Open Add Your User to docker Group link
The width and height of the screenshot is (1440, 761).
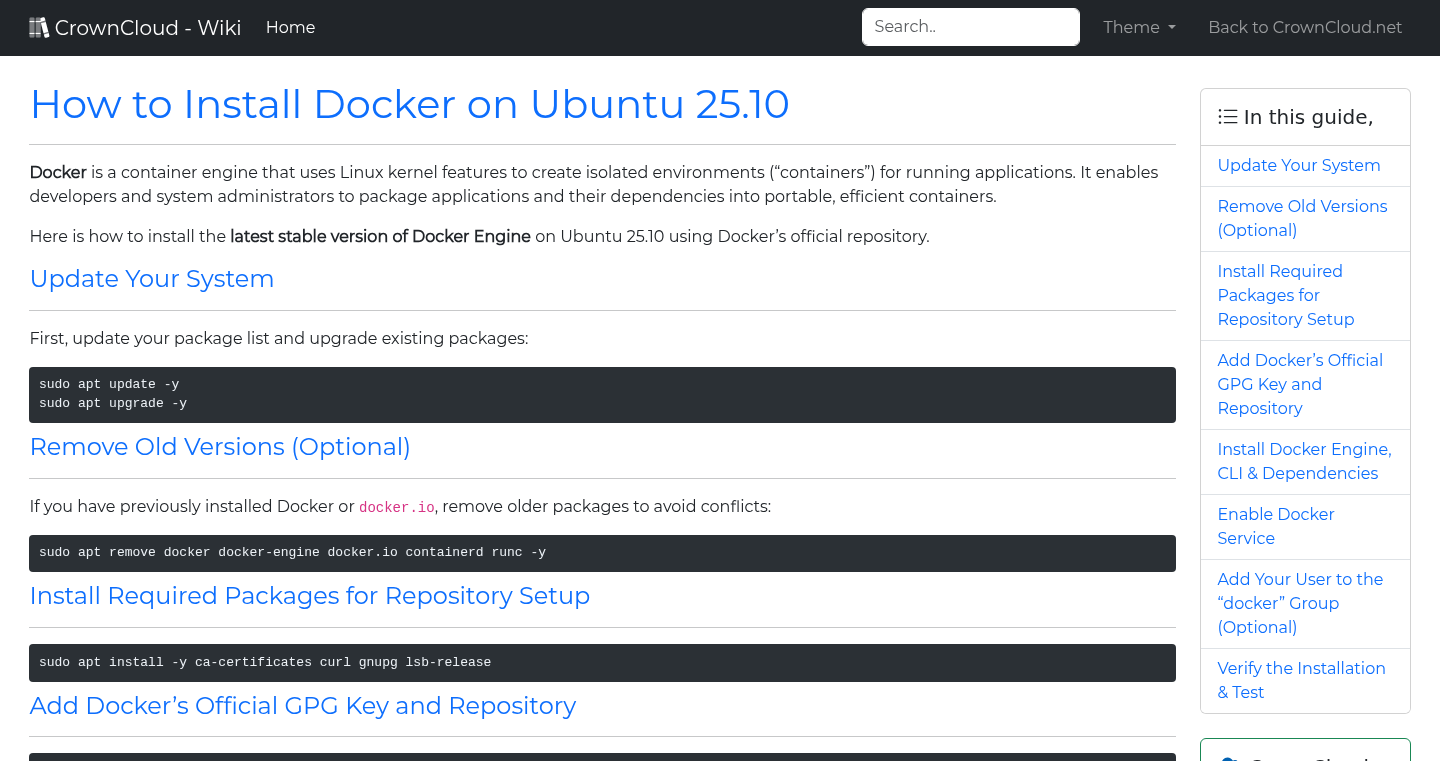1299,603
